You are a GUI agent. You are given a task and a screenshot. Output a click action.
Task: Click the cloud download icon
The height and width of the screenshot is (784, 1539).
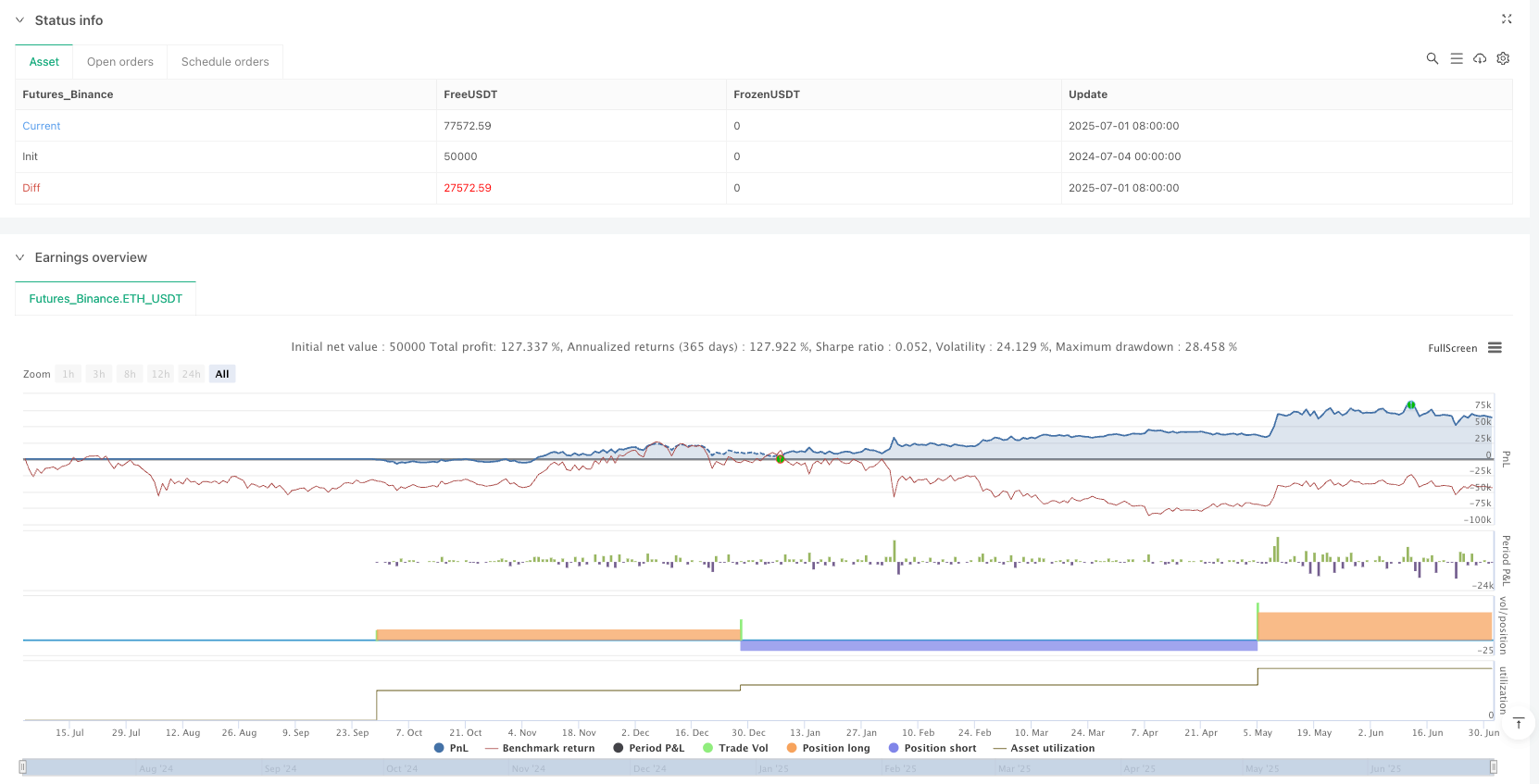click(1480, 58)
